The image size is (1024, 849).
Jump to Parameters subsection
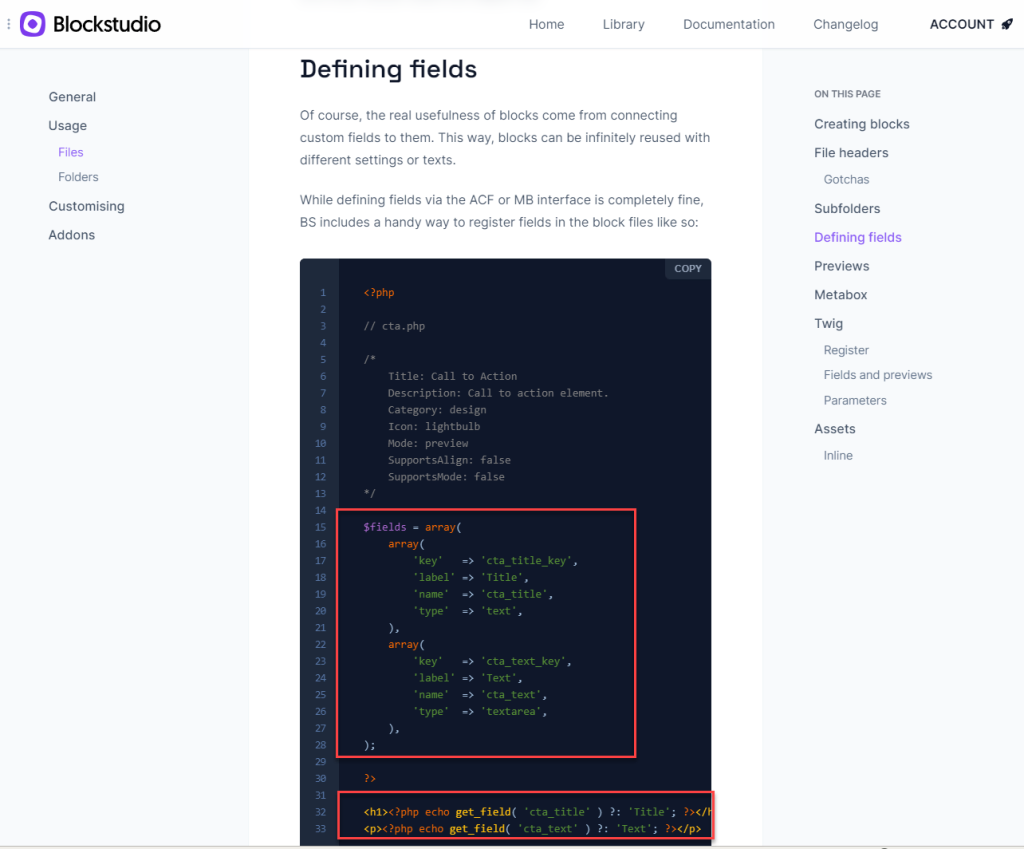(854, 400)
